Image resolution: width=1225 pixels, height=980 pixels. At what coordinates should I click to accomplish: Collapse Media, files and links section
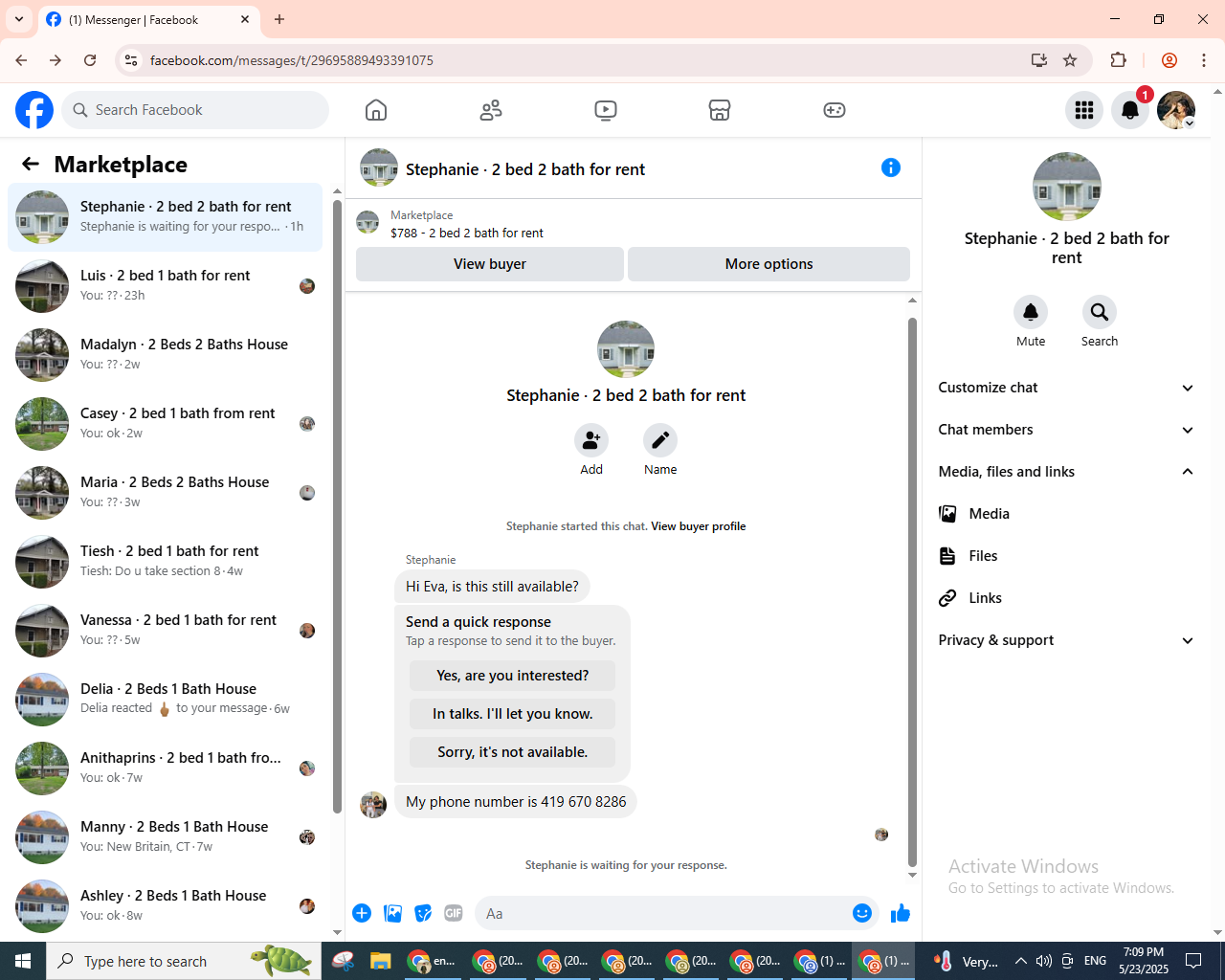click(x=1067, y=472)
